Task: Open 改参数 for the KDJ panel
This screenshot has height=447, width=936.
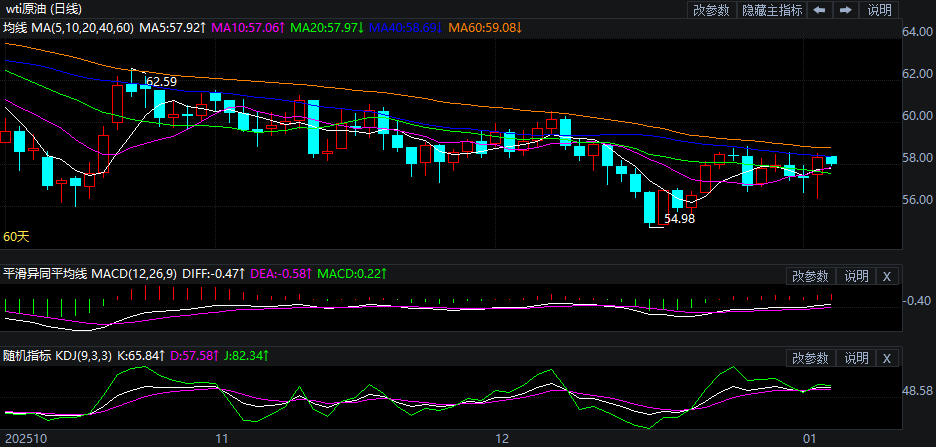Action: [810, 358]
